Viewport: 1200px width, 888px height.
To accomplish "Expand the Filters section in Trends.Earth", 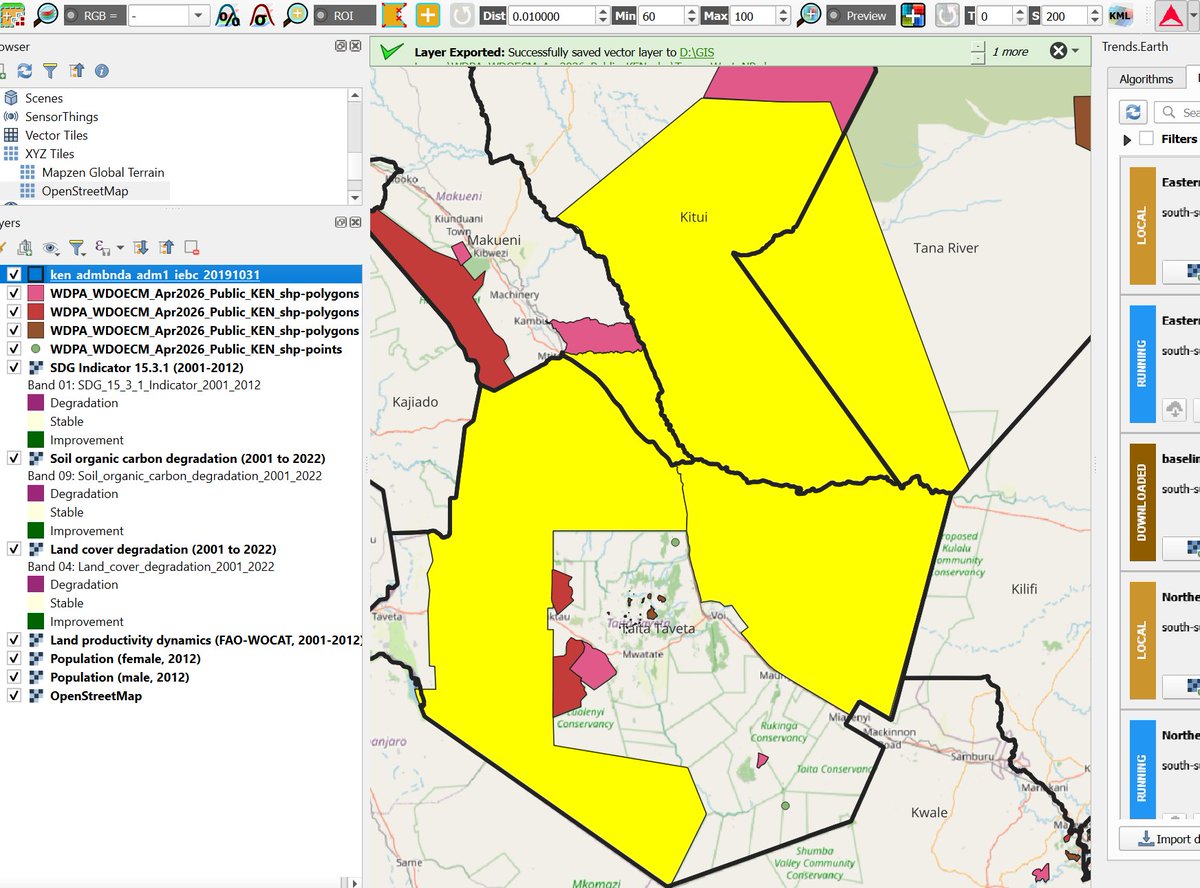I will tap(1128, 140).
